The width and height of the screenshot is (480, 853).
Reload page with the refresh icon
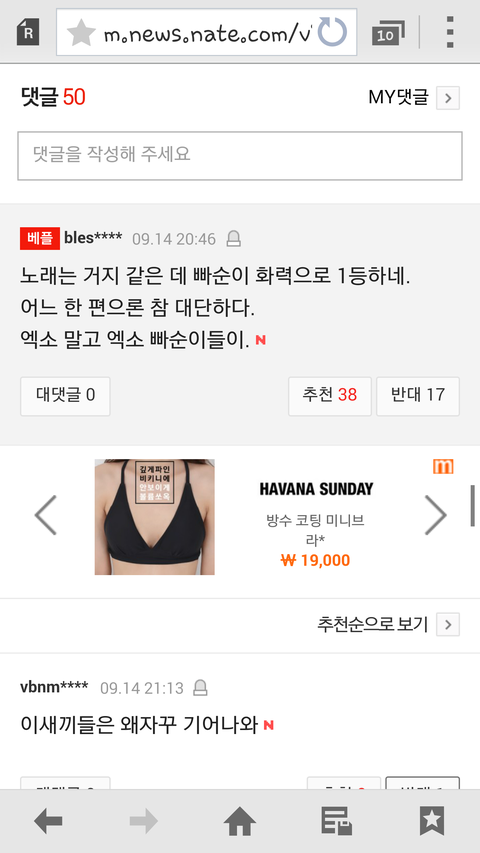[x=332, y=32]
